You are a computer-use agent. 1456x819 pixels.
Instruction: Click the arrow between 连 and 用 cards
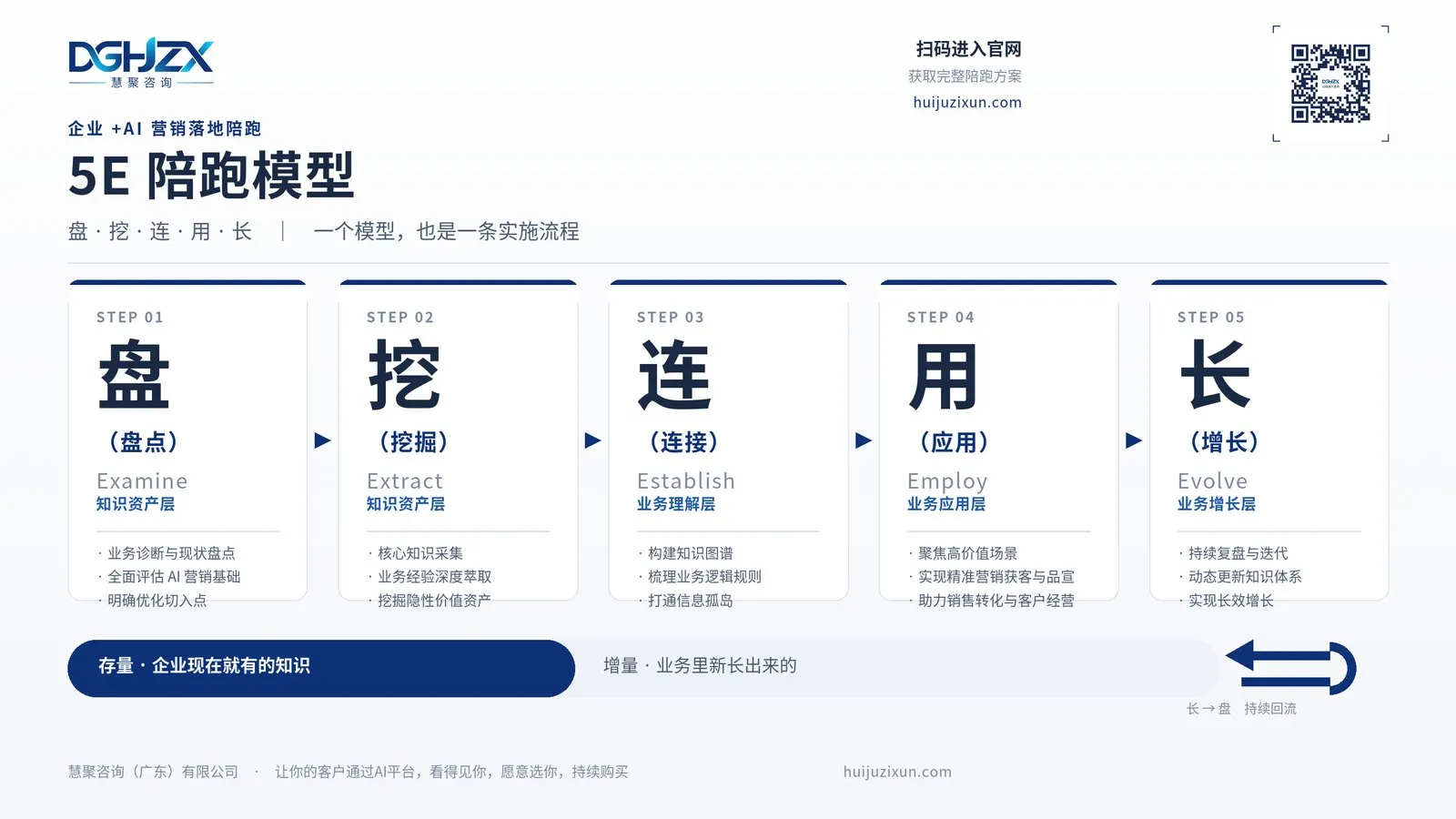[864, 440]
